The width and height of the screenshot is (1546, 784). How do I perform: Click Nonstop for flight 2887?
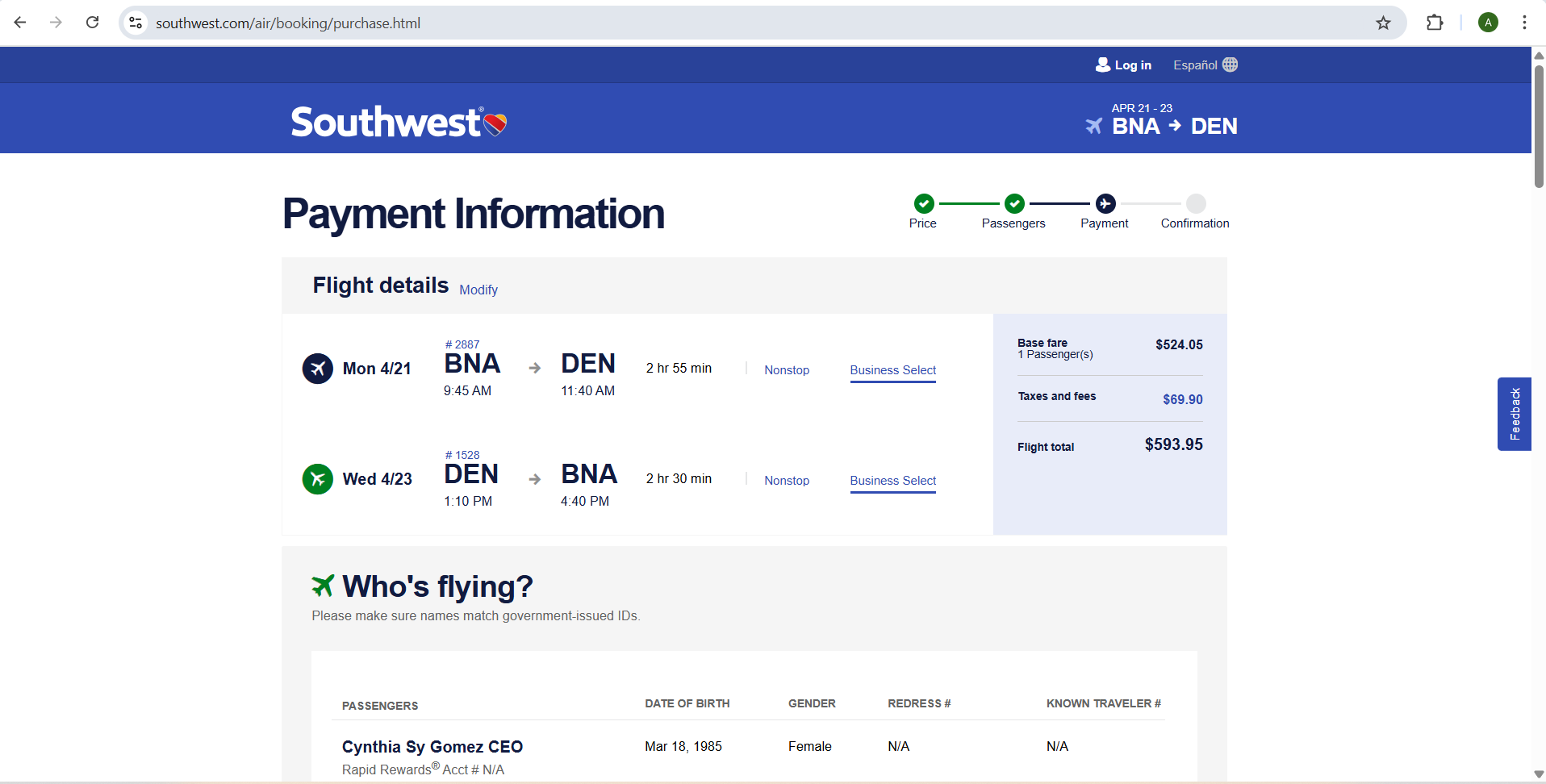pos(787,370)
